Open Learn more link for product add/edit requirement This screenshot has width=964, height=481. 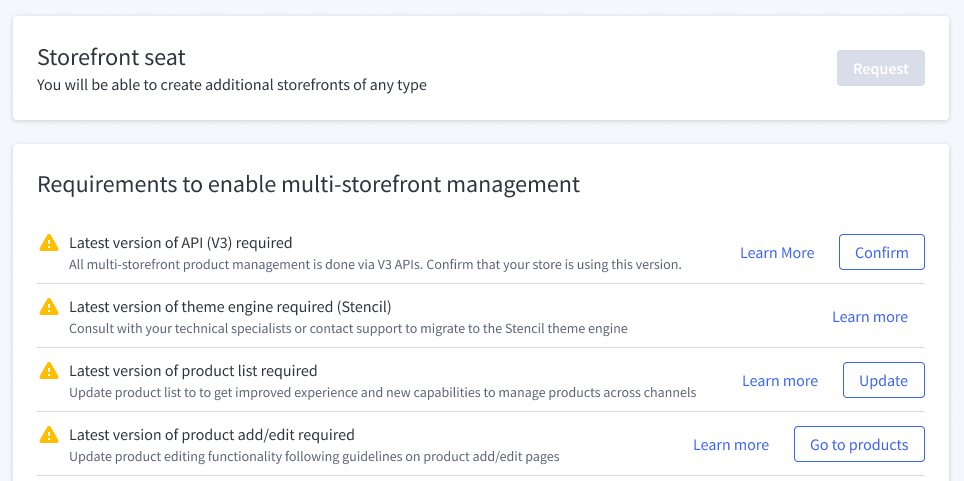tap(731, 445)
